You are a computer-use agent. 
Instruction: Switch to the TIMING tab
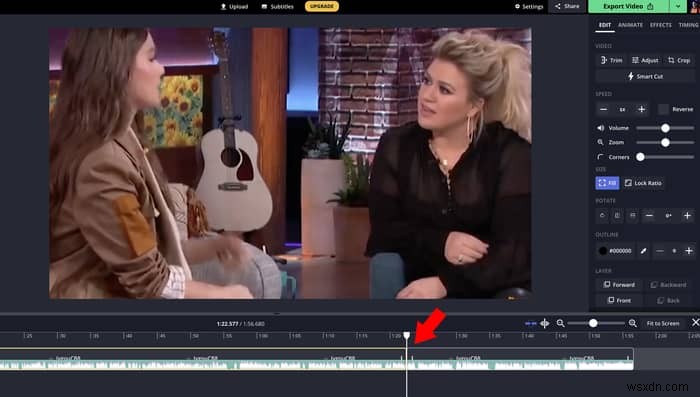click(688, 25)
